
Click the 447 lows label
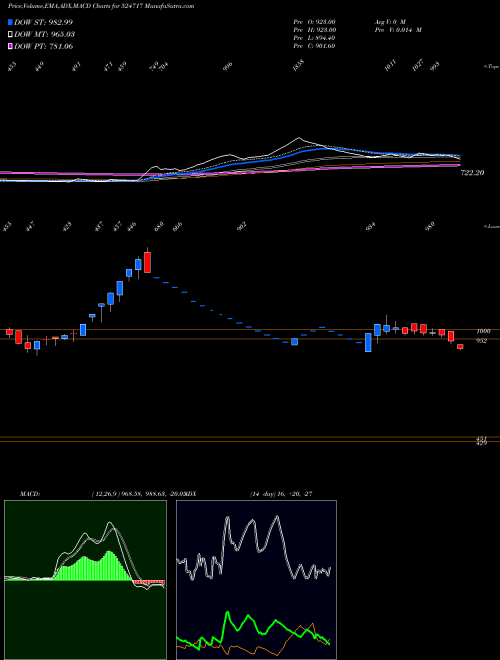tap(31, 227)
